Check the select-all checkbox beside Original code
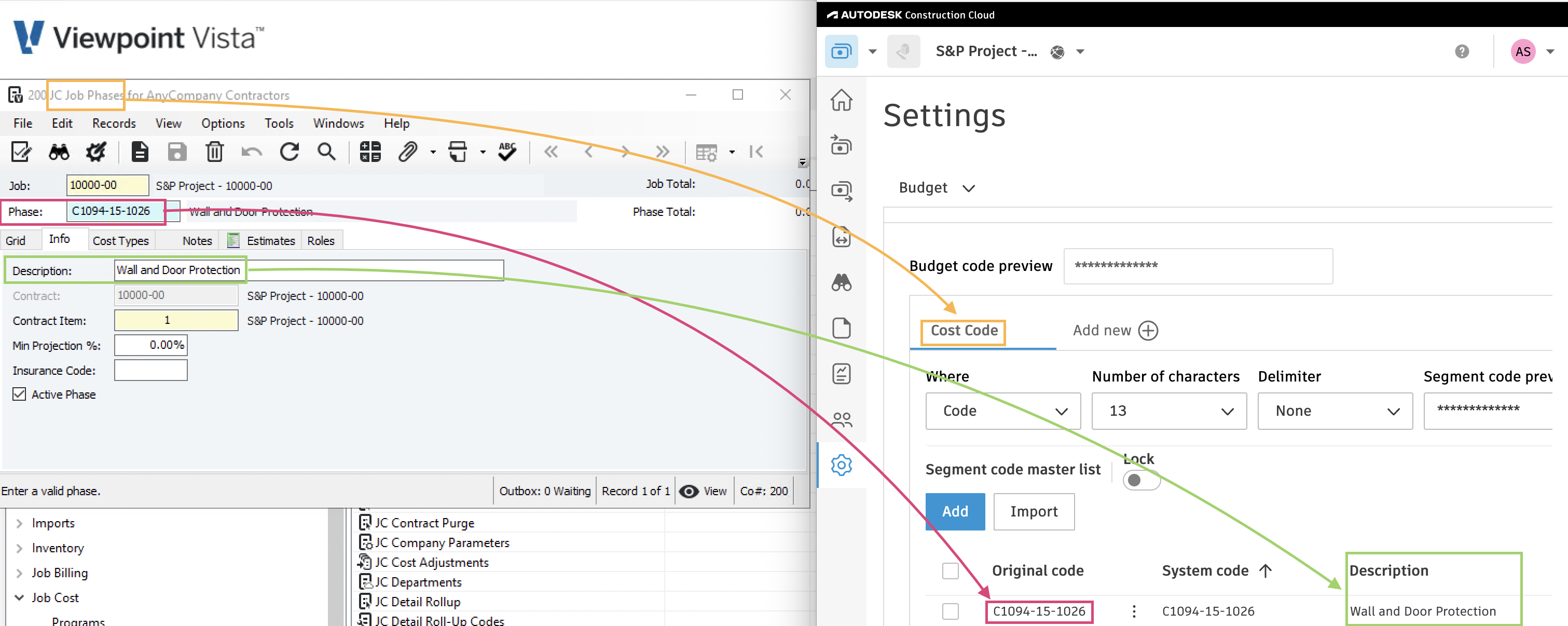The image size is (1568, 626). pyautogui.click(x=950, y=570)
